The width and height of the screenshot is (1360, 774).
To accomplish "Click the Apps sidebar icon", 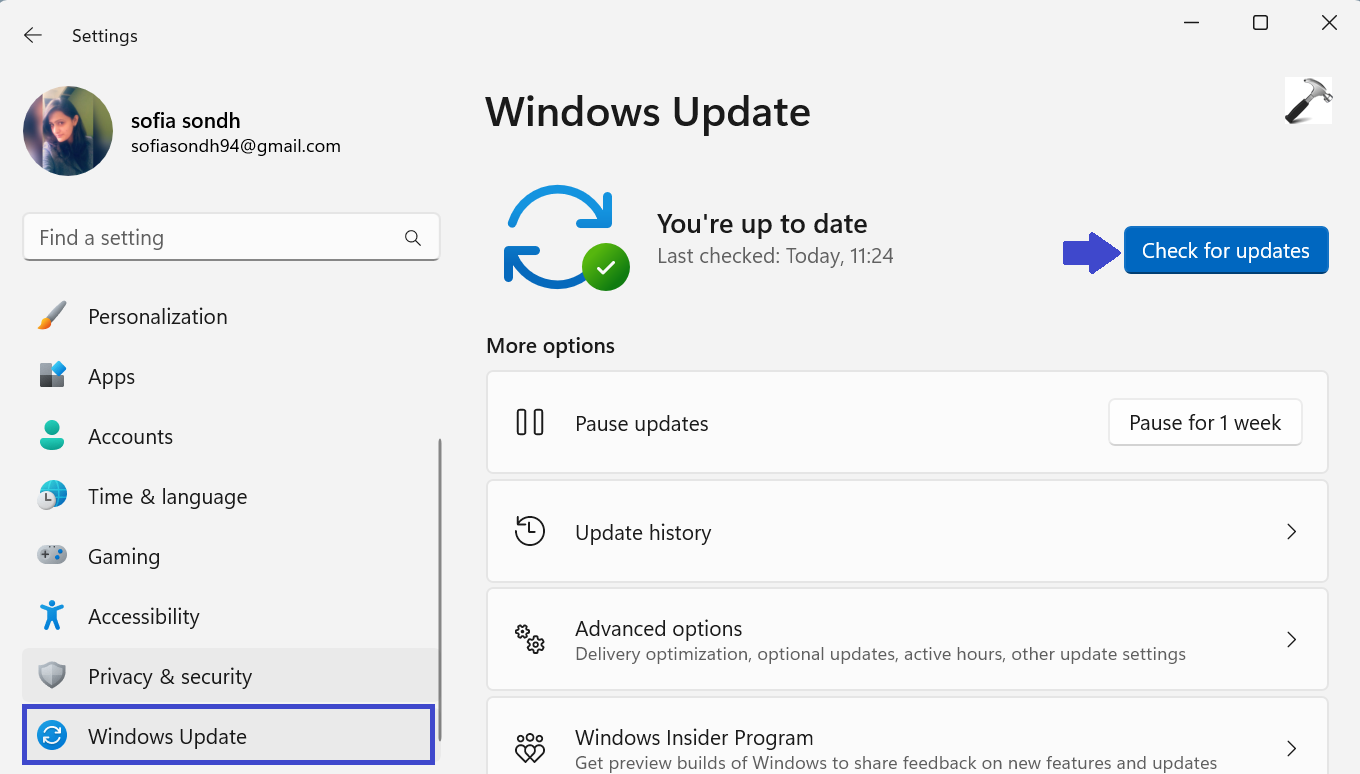I will [52, 376].
